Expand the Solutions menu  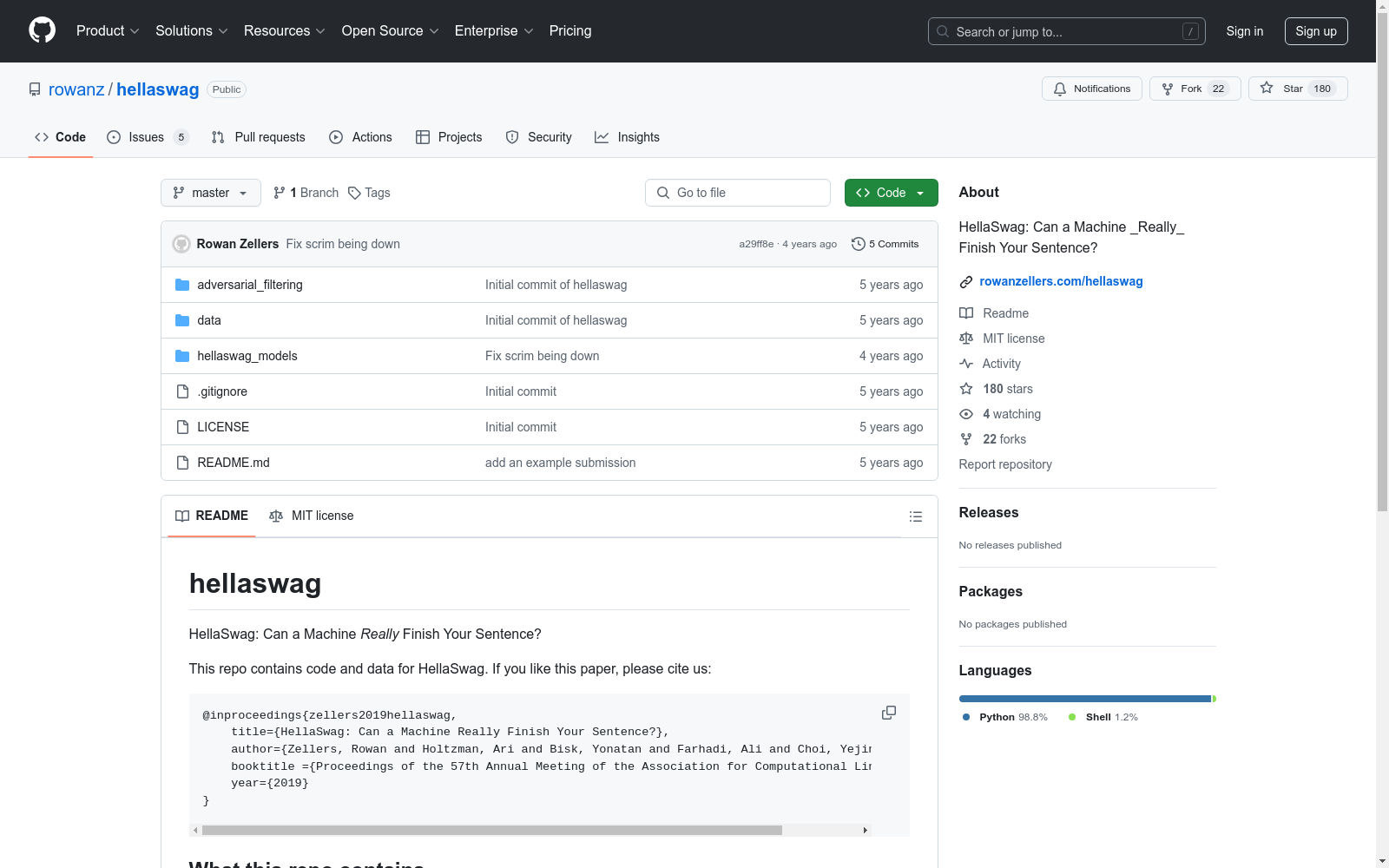192,30
